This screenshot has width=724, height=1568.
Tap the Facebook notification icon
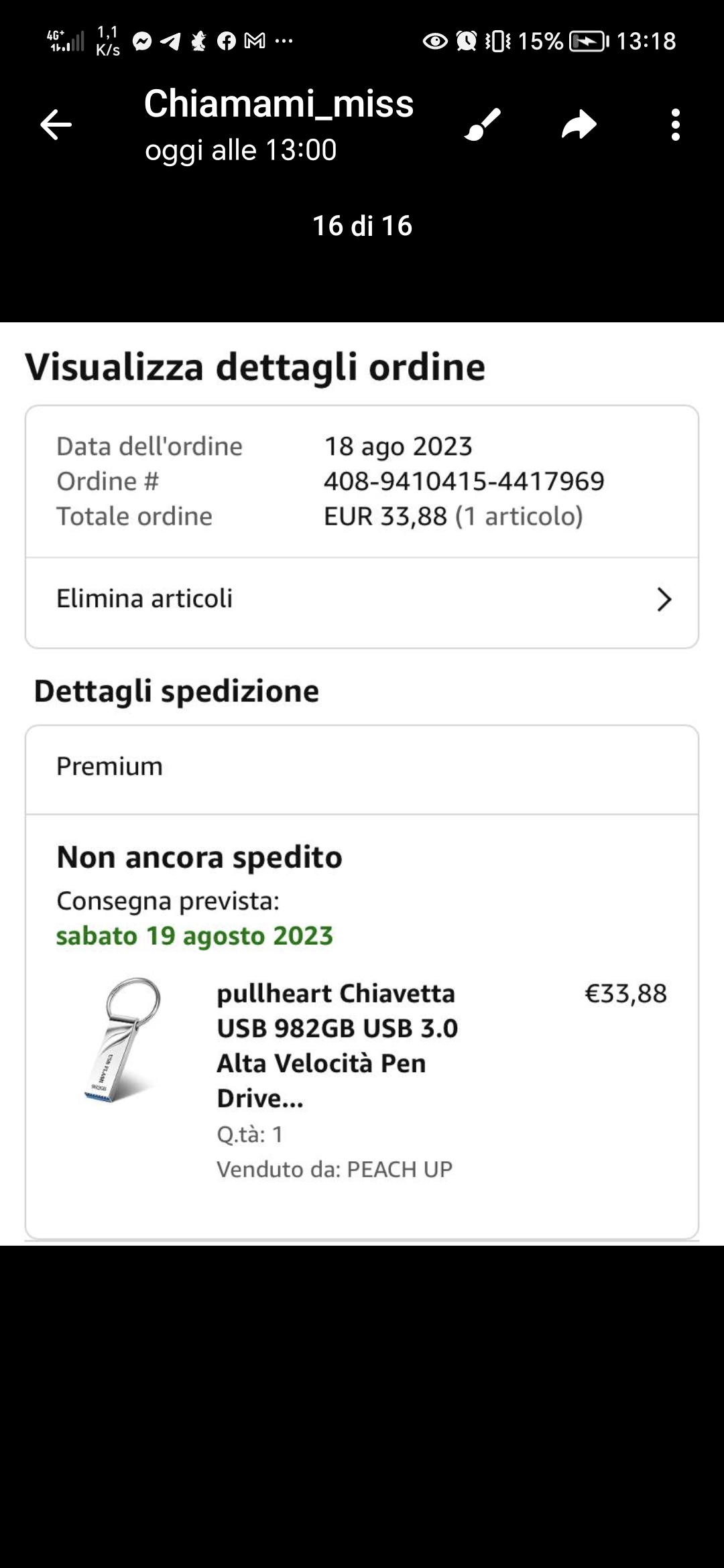[227, 42]
